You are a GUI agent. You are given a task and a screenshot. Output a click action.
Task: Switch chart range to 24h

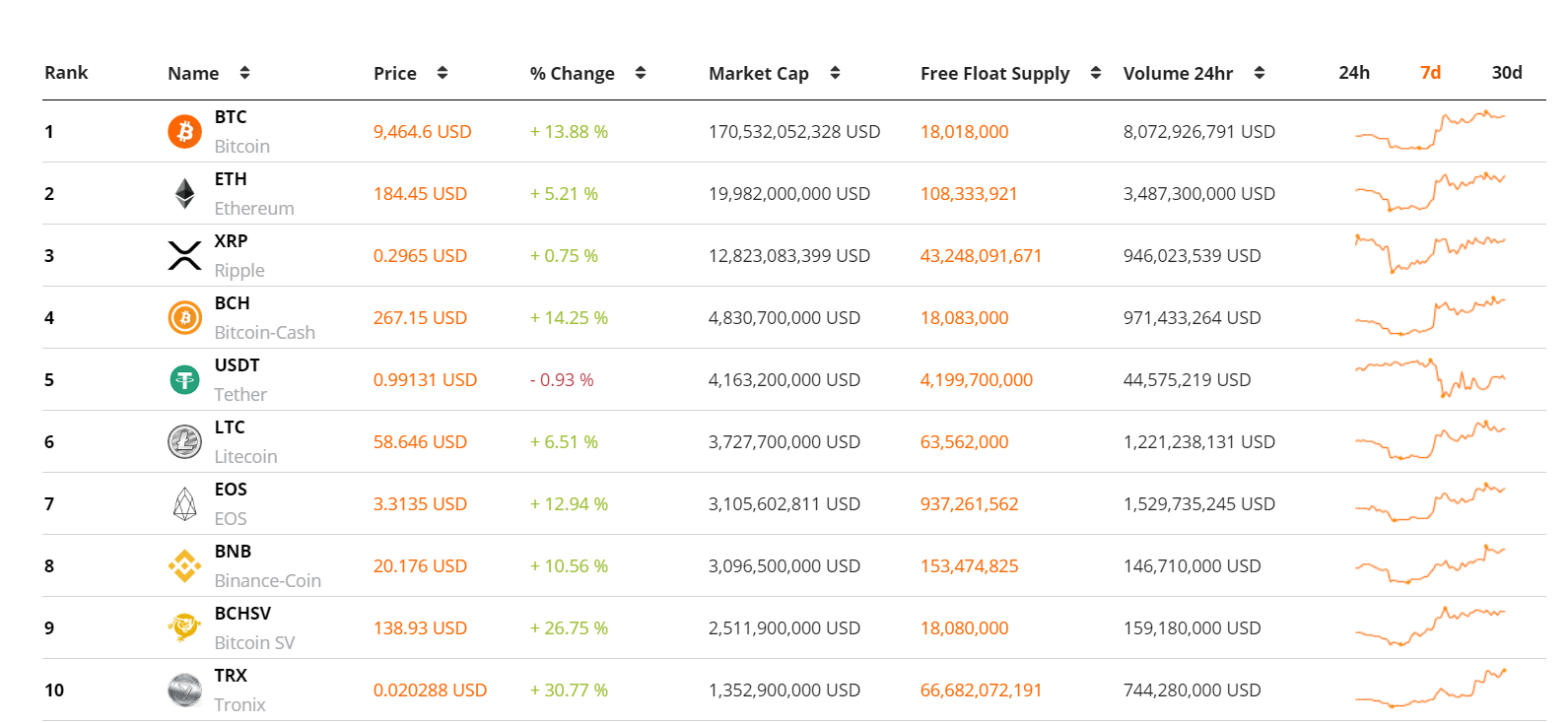[x=1354, y=73]
